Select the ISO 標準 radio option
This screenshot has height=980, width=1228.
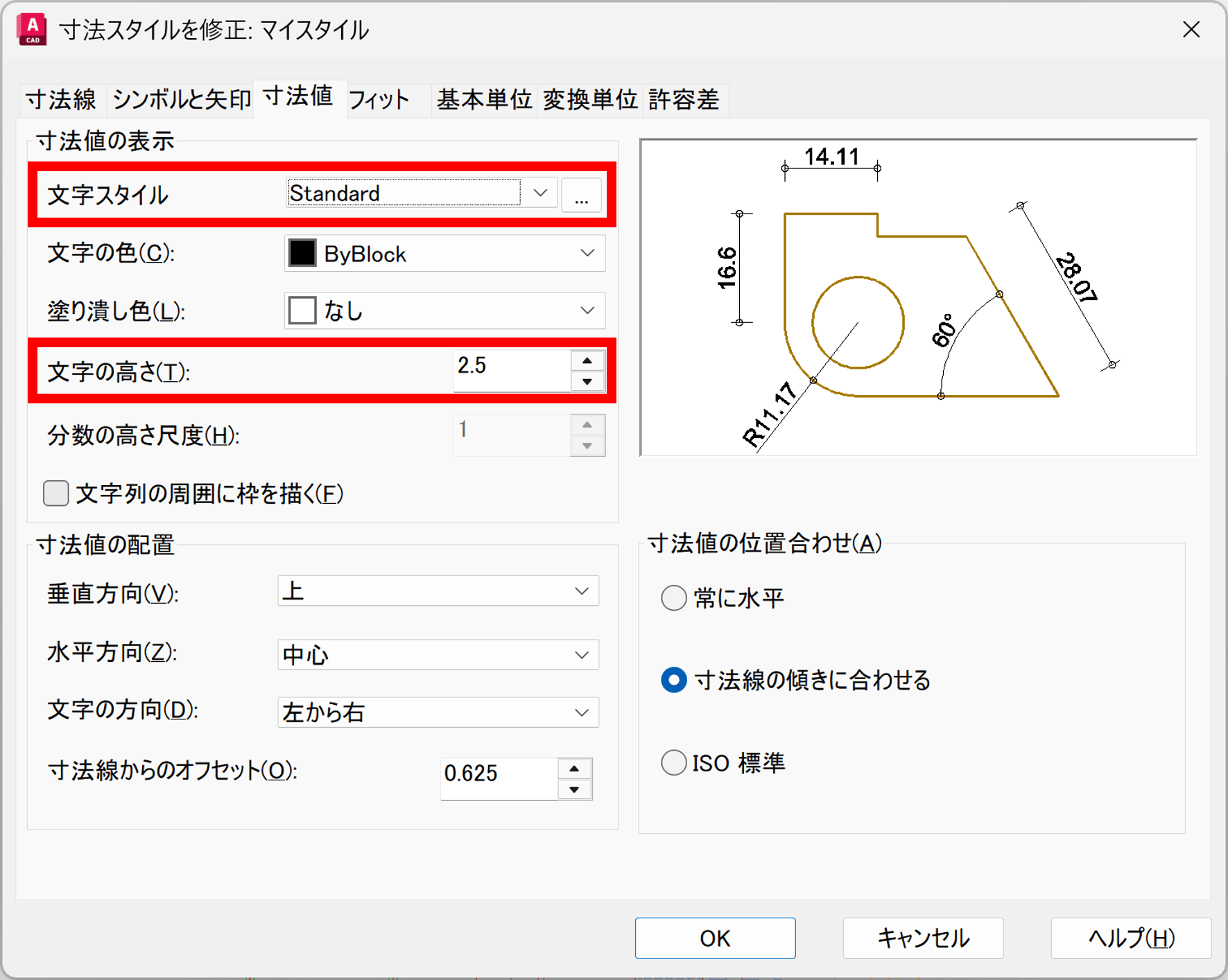click(673, 763)
